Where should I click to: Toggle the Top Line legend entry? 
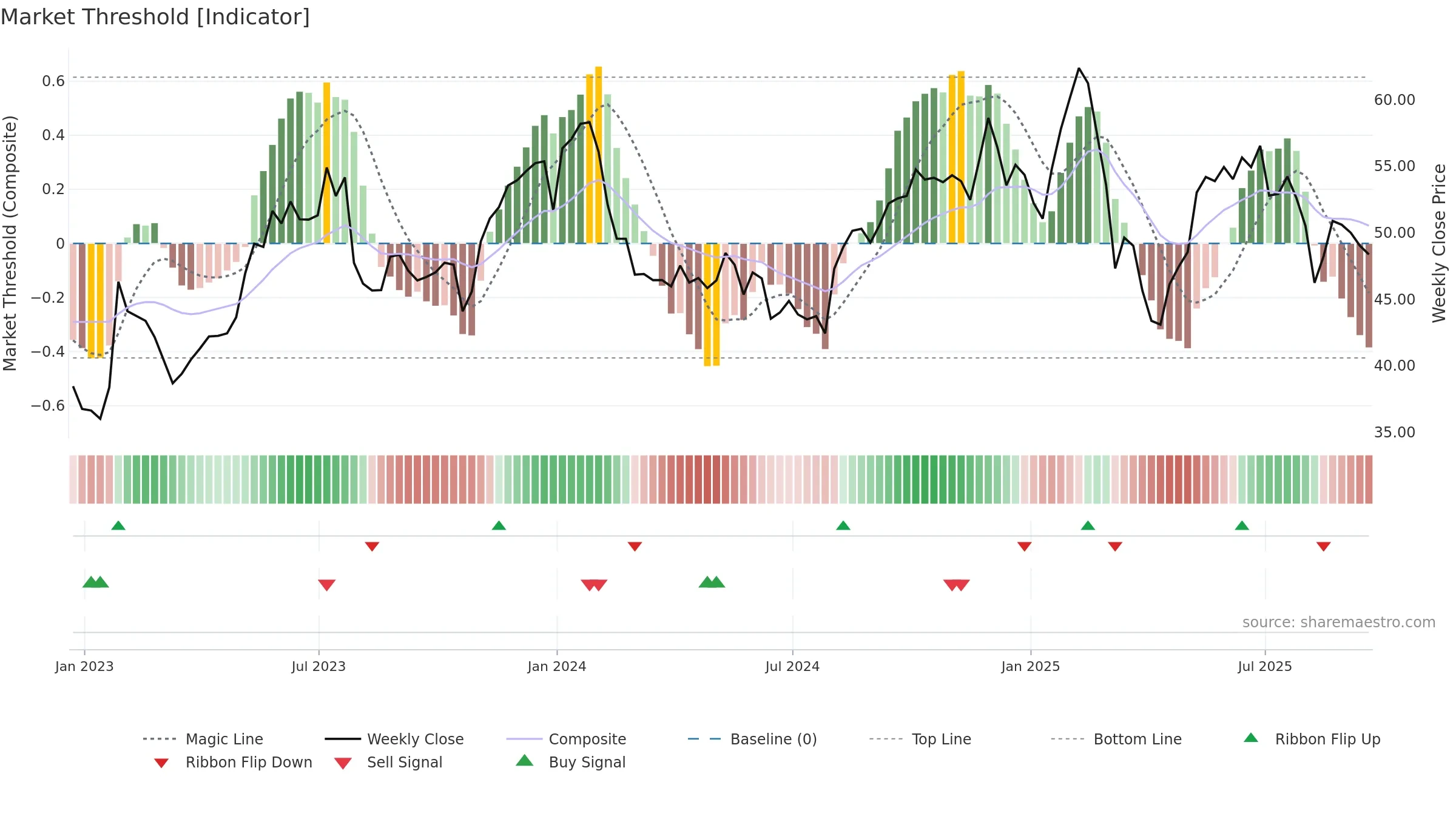920,739
